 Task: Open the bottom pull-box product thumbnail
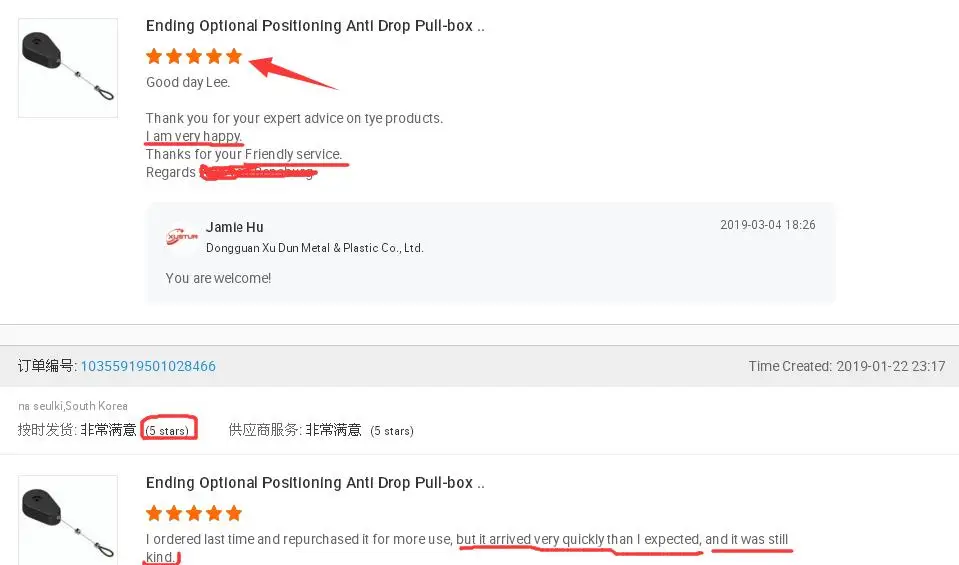(68, 520)
